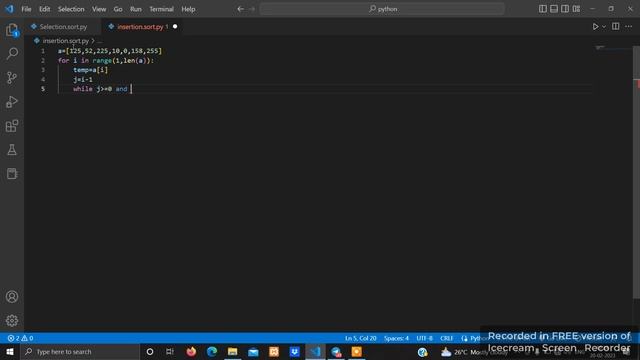Open the bottom activity bar panel icon
The width and height of the screenshot is (640, 360).
tap(12, 173)
